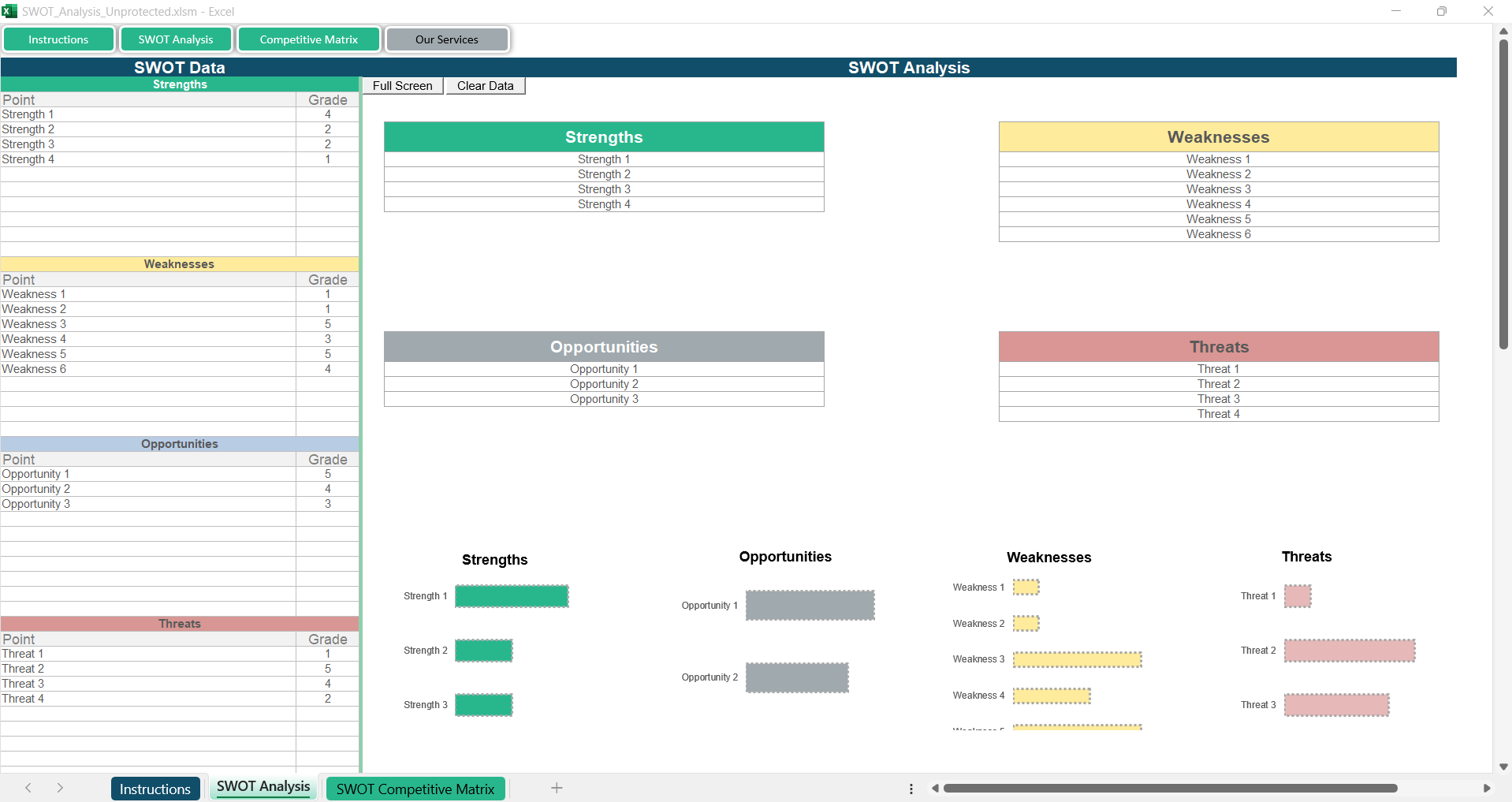Click horizontal scrollbar right arrow

(x=1487, y=788)
